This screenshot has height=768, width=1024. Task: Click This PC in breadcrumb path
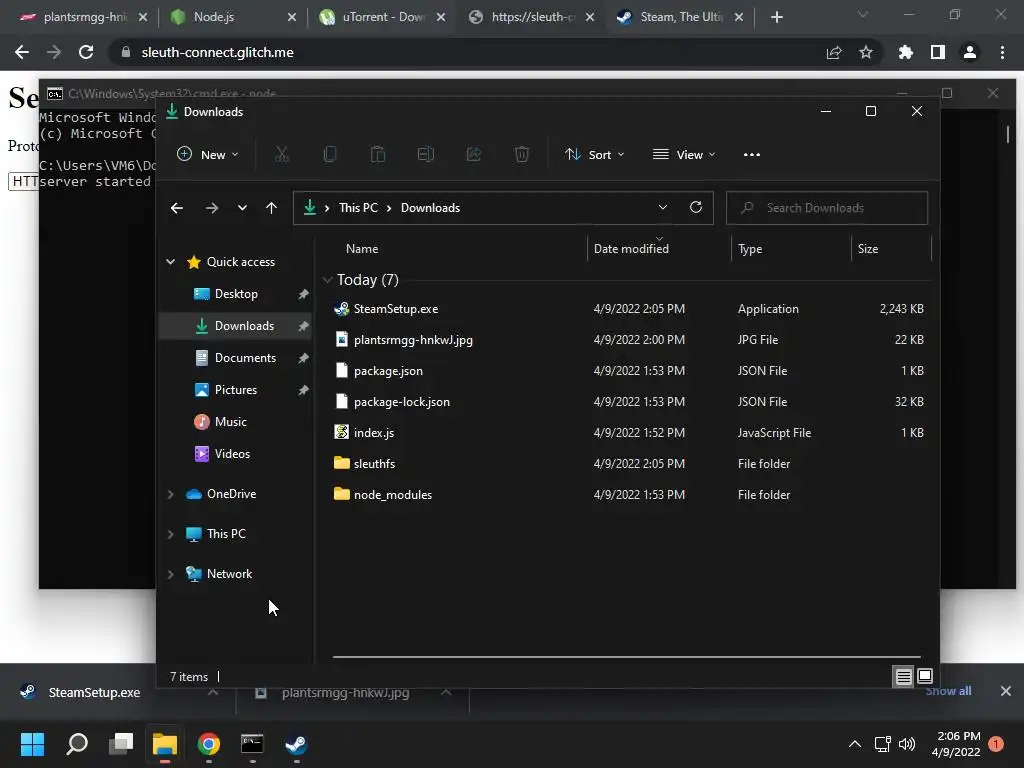(x=358, y=208)
